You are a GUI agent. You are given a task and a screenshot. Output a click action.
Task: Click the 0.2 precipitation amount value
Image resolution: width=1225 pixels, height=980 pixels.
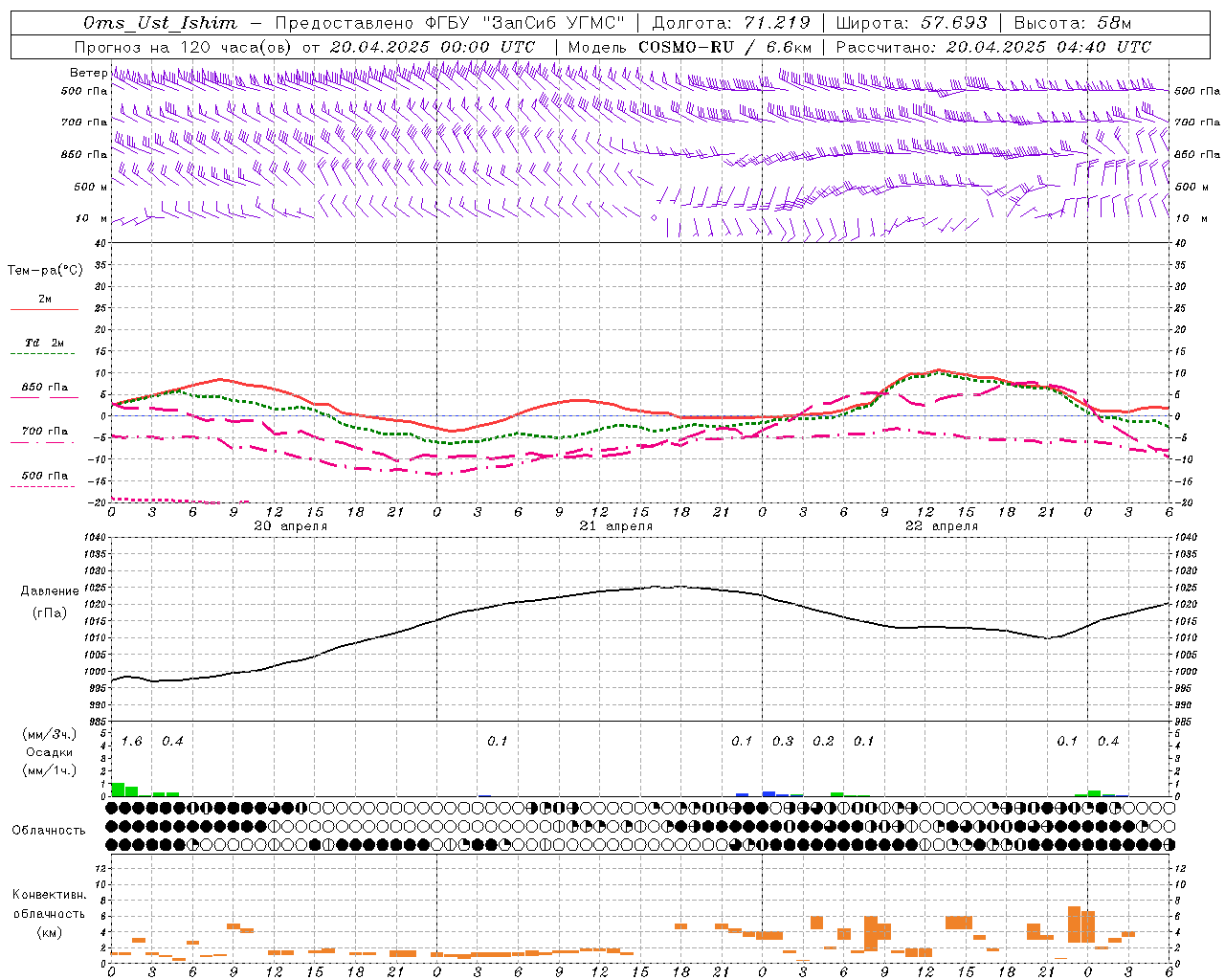point(823,741)
